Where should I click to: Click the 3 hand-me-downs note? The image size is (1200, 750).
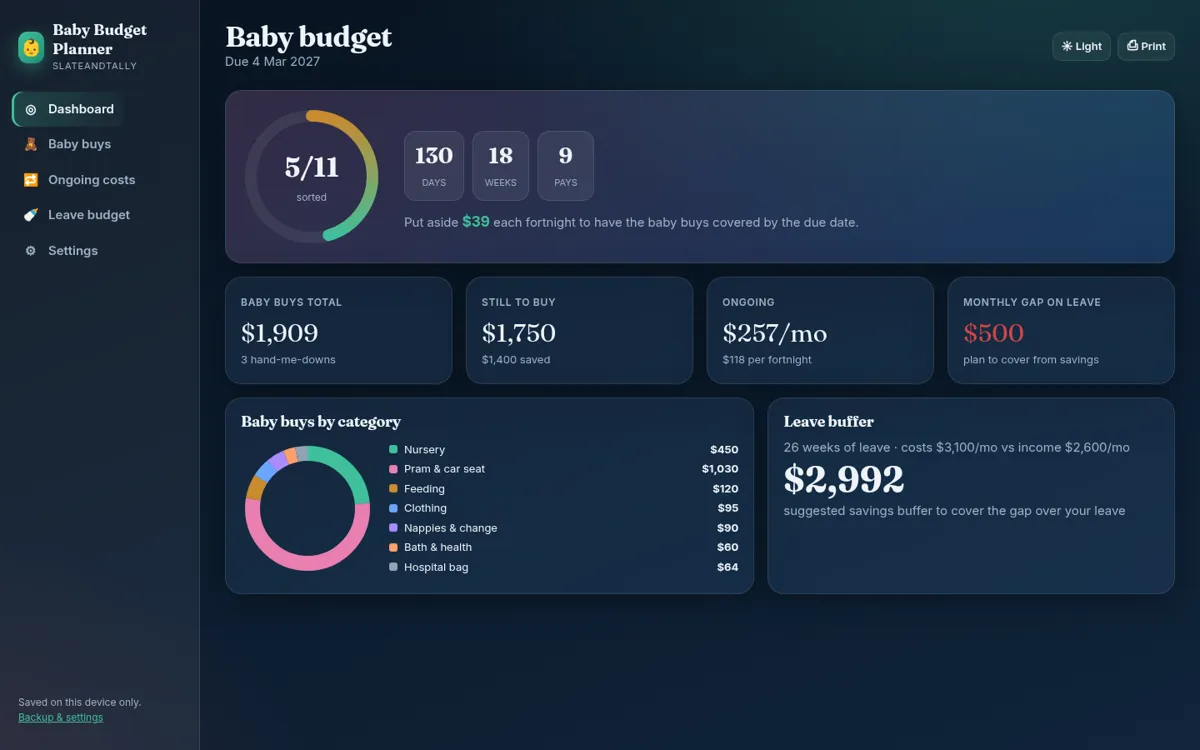[x=288, y=360]
